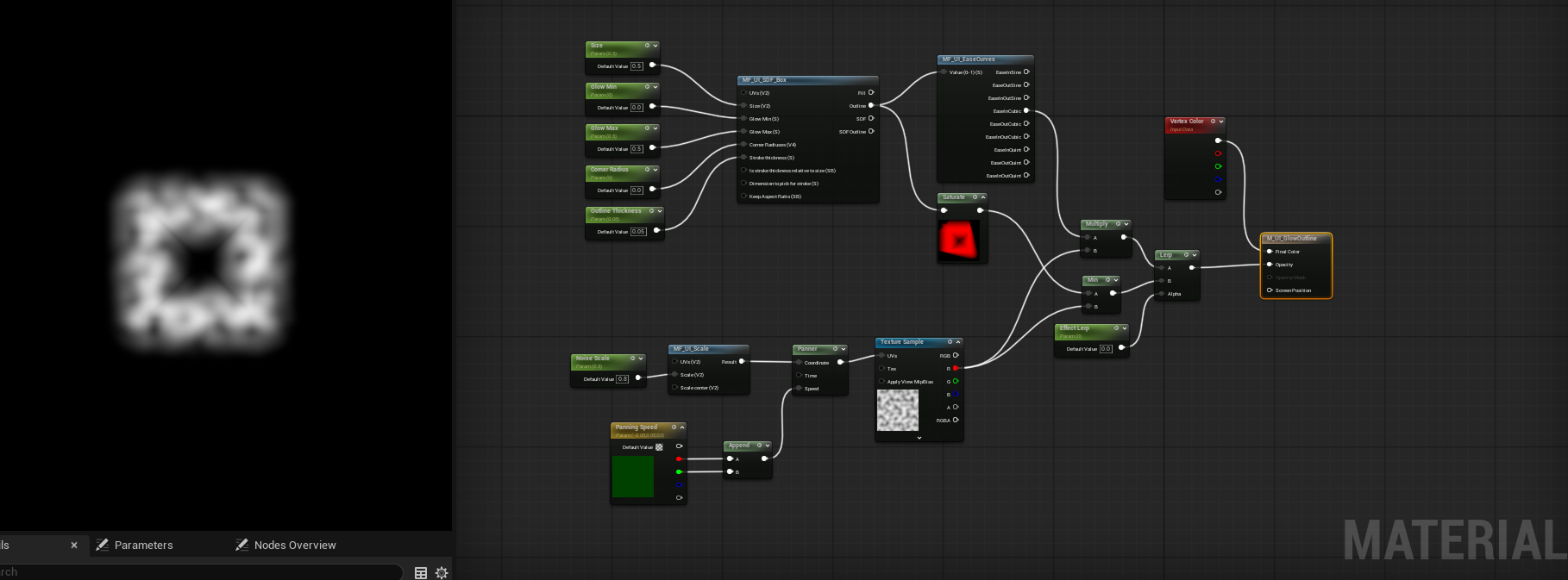Viewport: 1568px width, 580px height.
Task: Click the Vertex Color node's preview icon
Action: pos(1213,122)
